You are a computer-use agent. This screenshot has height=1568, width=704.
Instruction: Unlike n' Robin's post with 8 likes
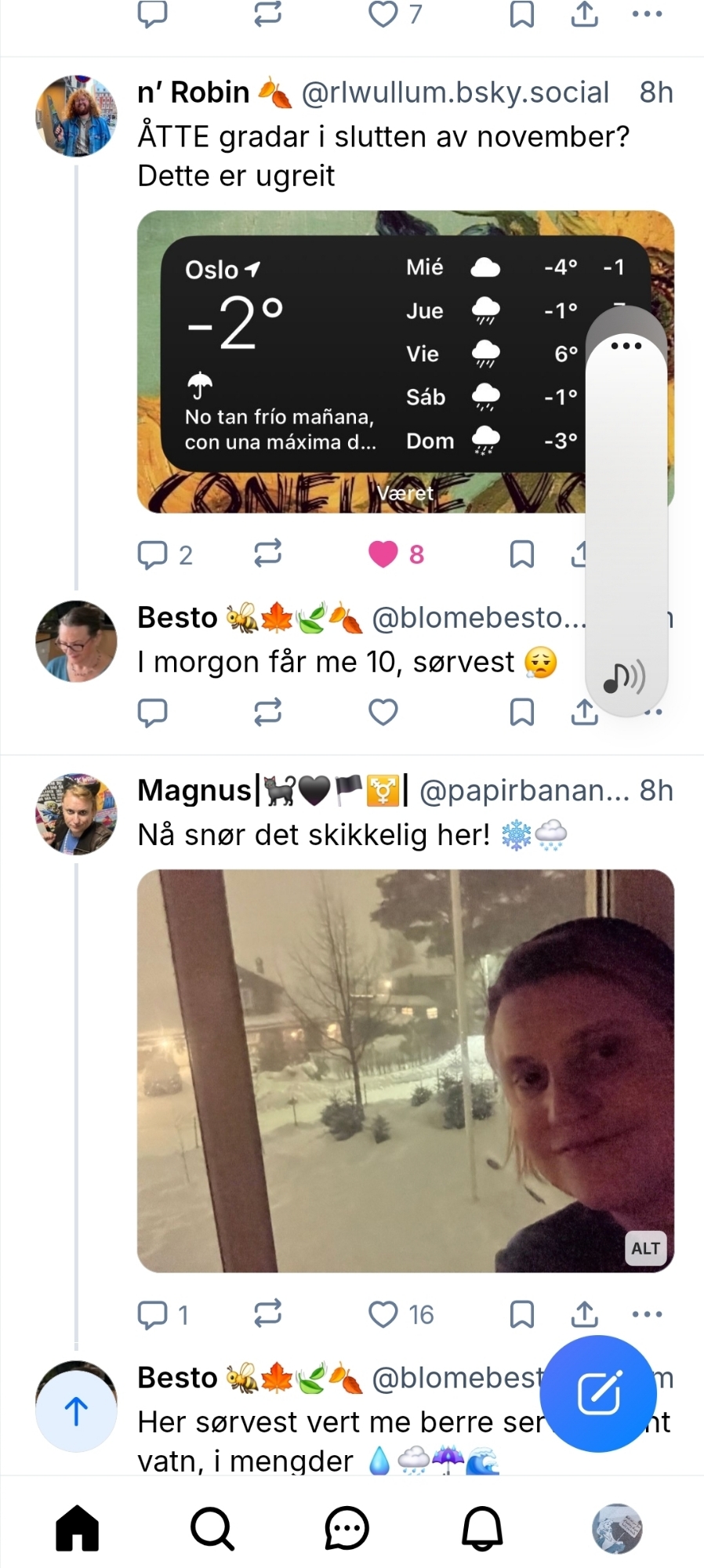[x=383, y=554]
